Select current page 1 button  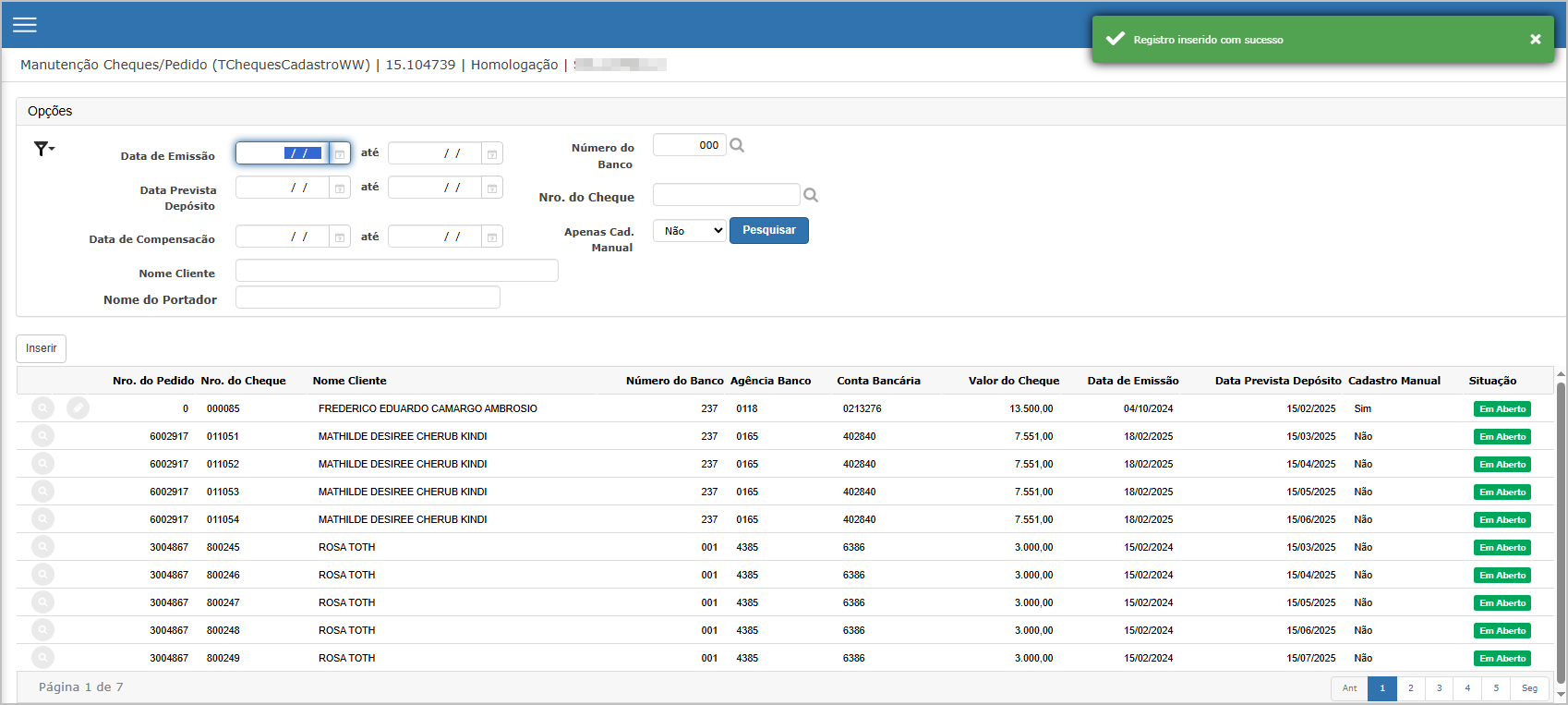click(x=1382, y=688)
